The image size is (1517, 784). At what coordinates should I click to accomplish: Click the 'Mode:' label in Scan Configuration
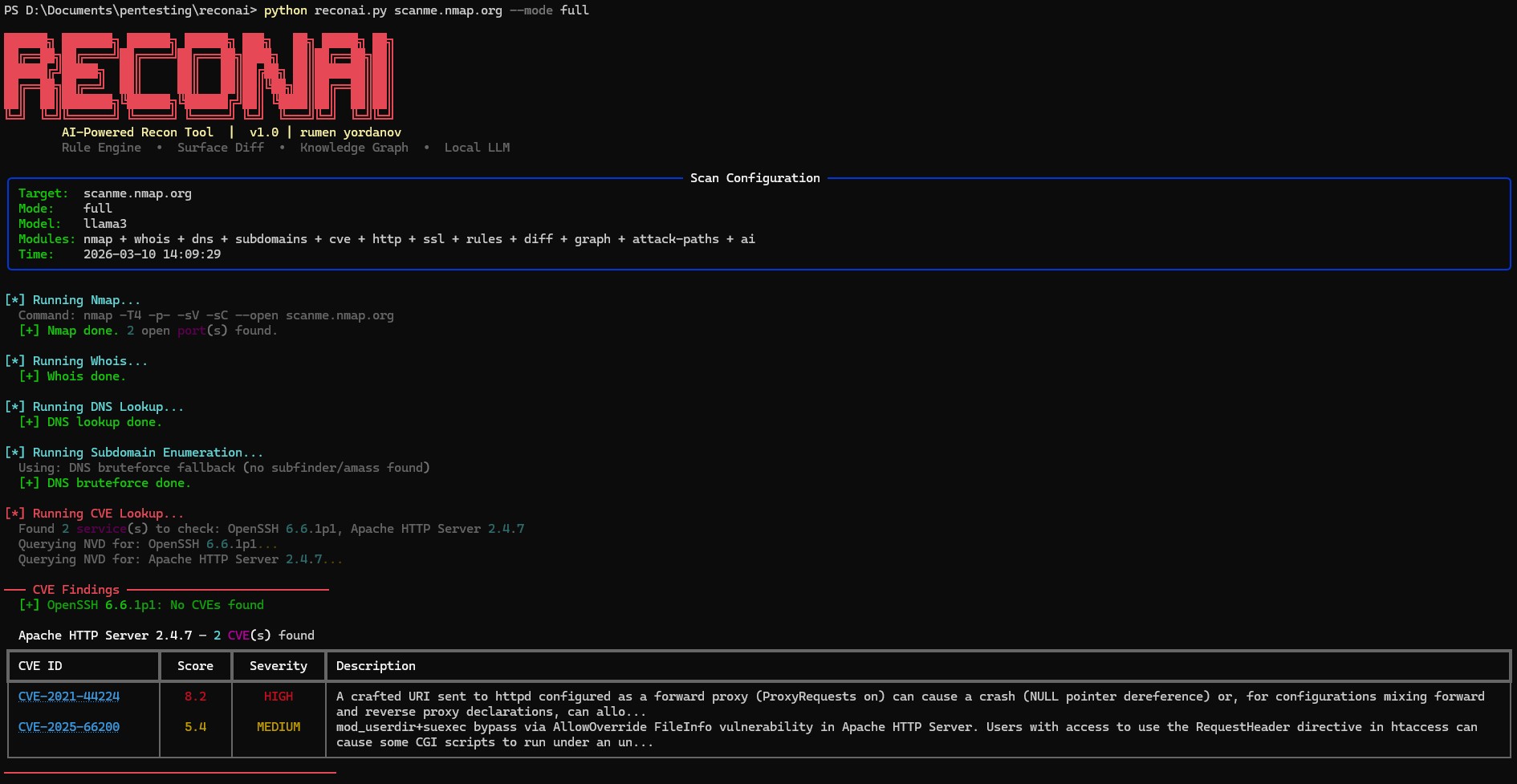pos(36,209)
